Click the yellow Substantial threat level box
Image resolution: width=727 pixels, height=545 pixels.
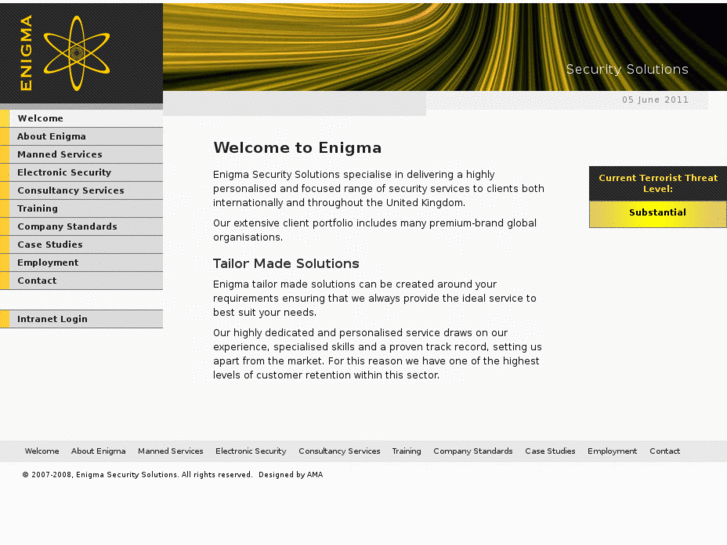click(657, 213)
